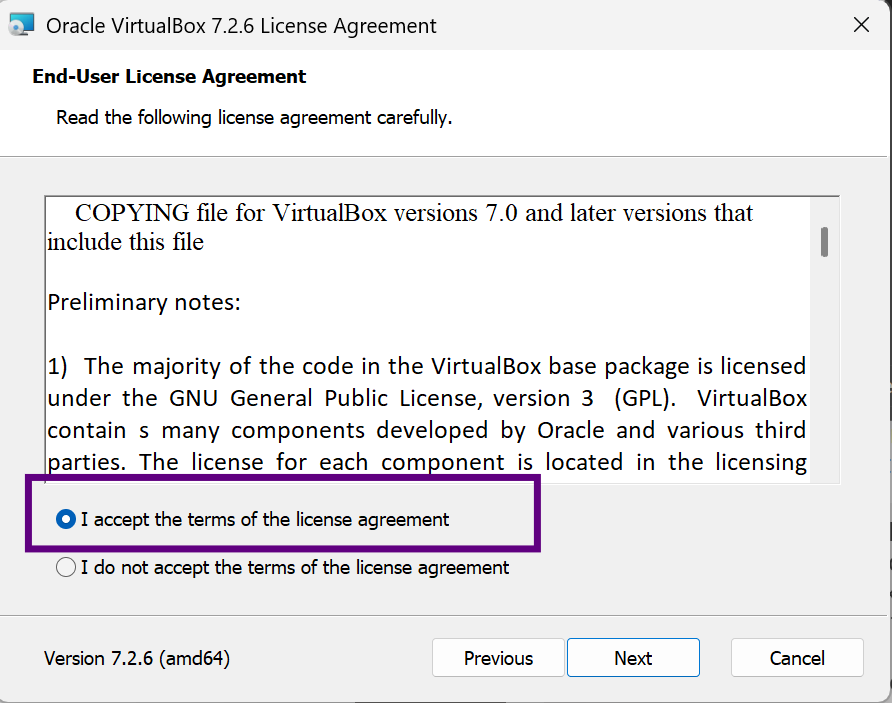
Task: Click the 'I do not accept the terms' label text
Action: point(295,568)
